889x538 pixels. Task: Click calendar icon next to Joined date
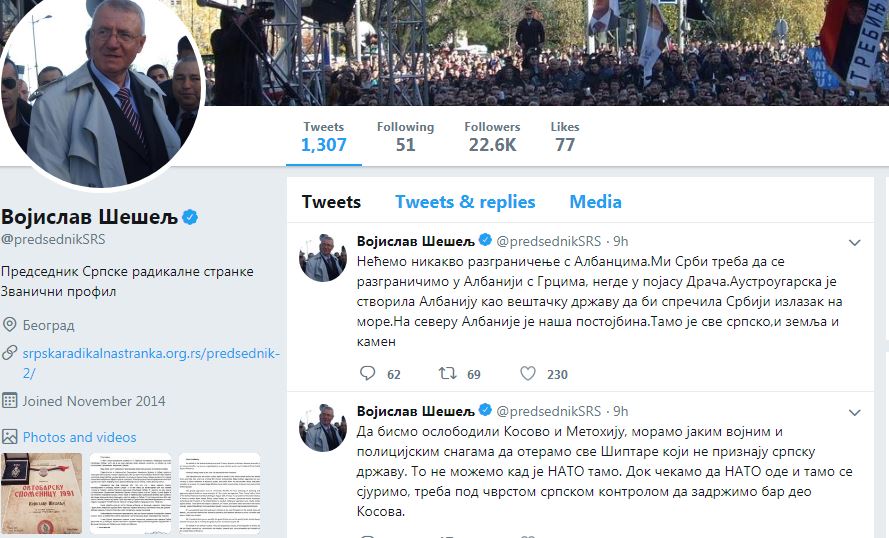click(10, 401)
